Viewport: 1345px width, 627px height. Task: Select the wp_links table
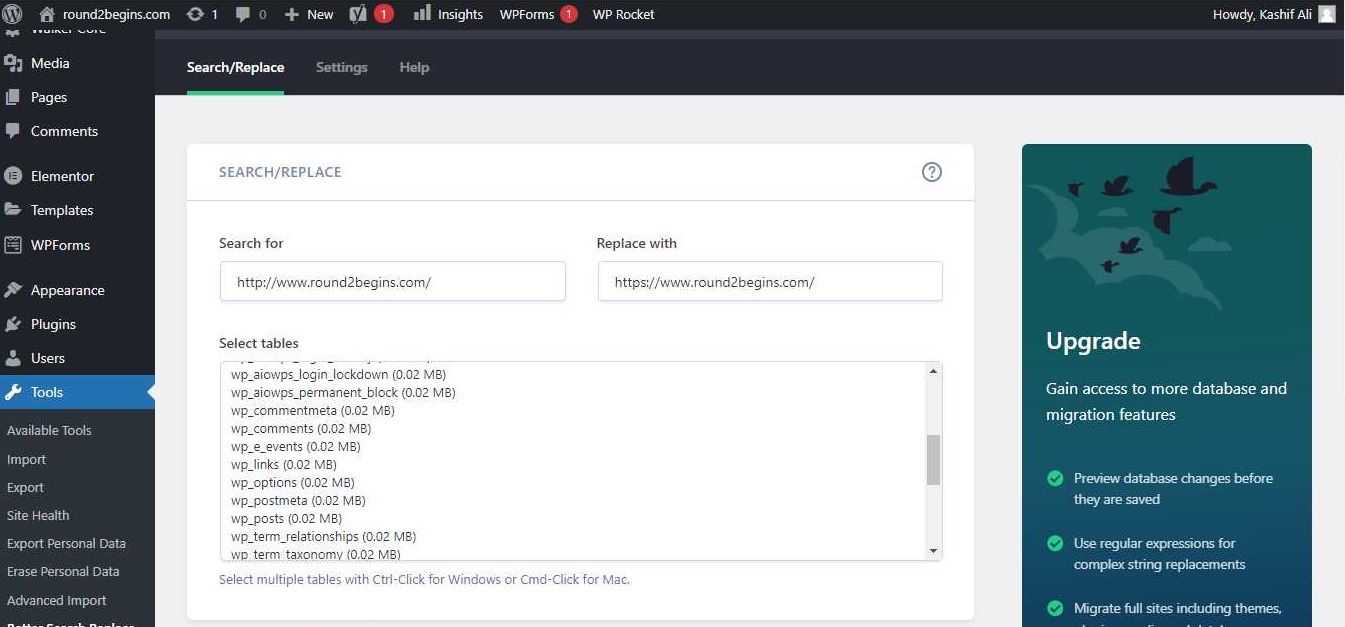pyautogui.click(x=284, y=464)
